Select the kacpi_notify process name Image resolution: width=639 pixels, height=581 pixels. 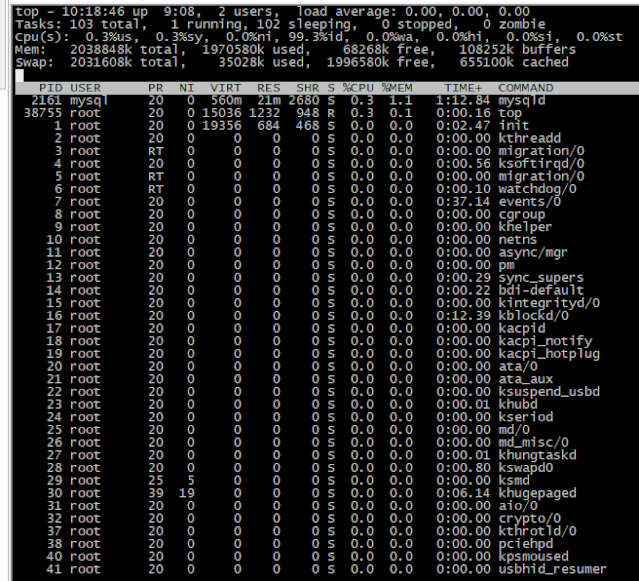[x=545, y=341]
